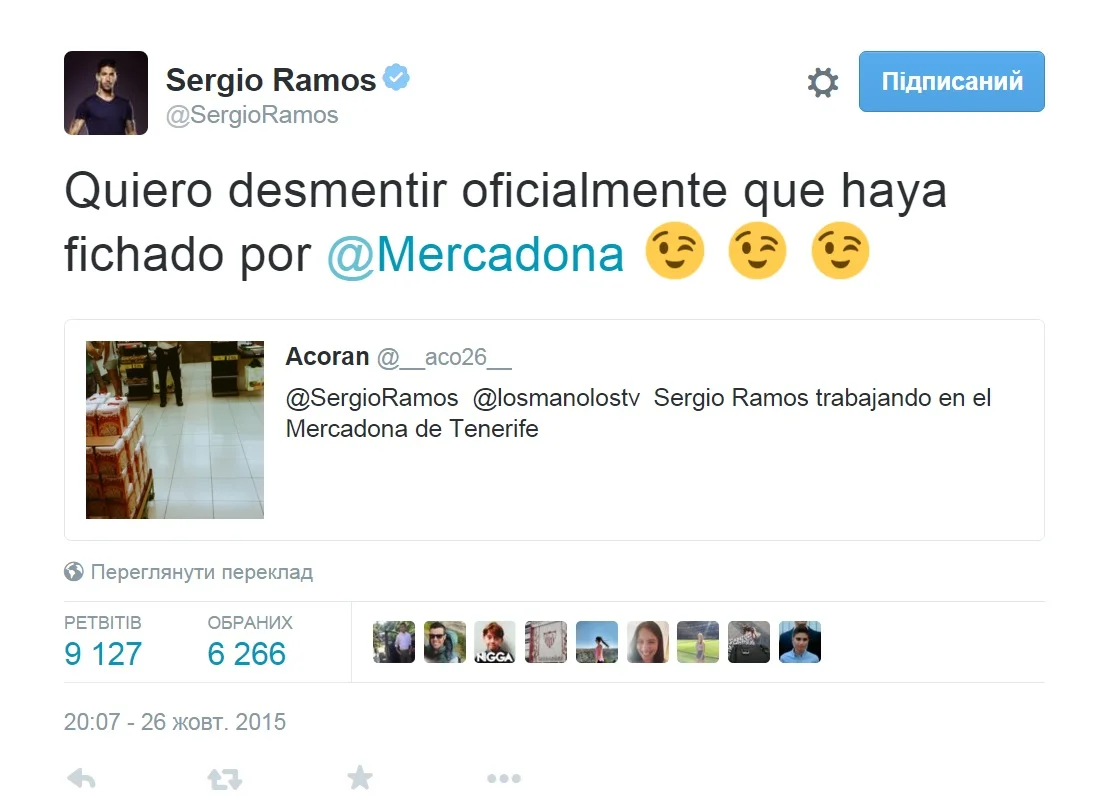
Task: Retweet this tweet using retweet icon
Action: pyautogui.click(x=225, y=779)
